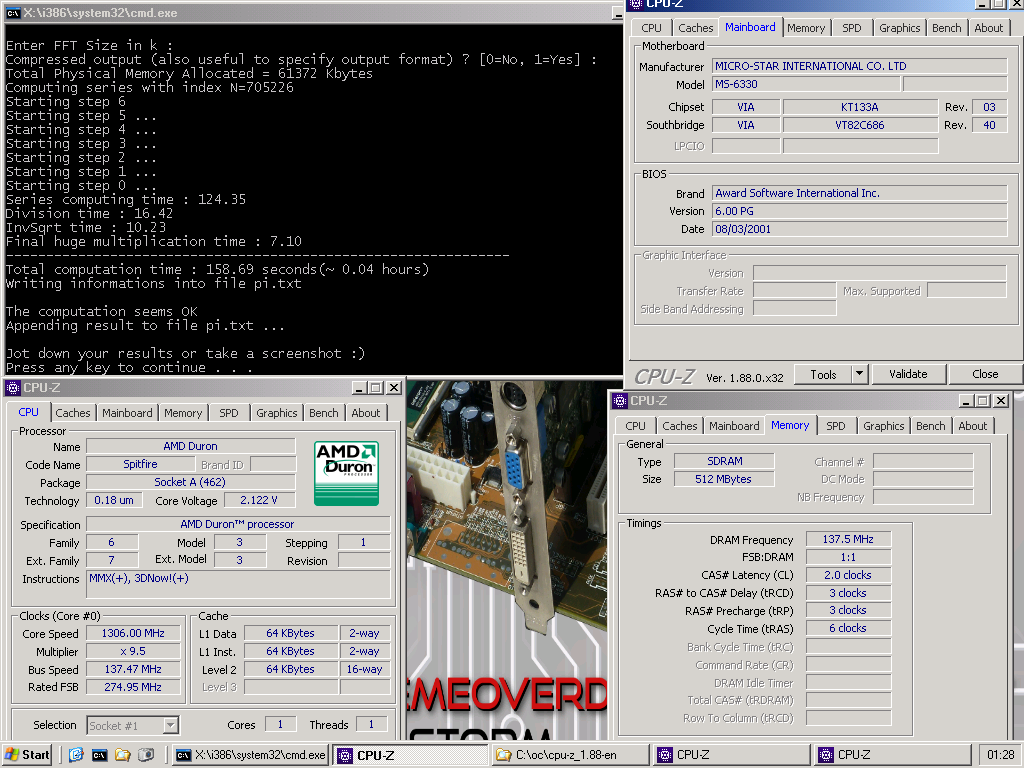This screenshot has height=768, width=1024.
Task: Click the processor Name field AMD Duron
Action: (x=191, y=447)
